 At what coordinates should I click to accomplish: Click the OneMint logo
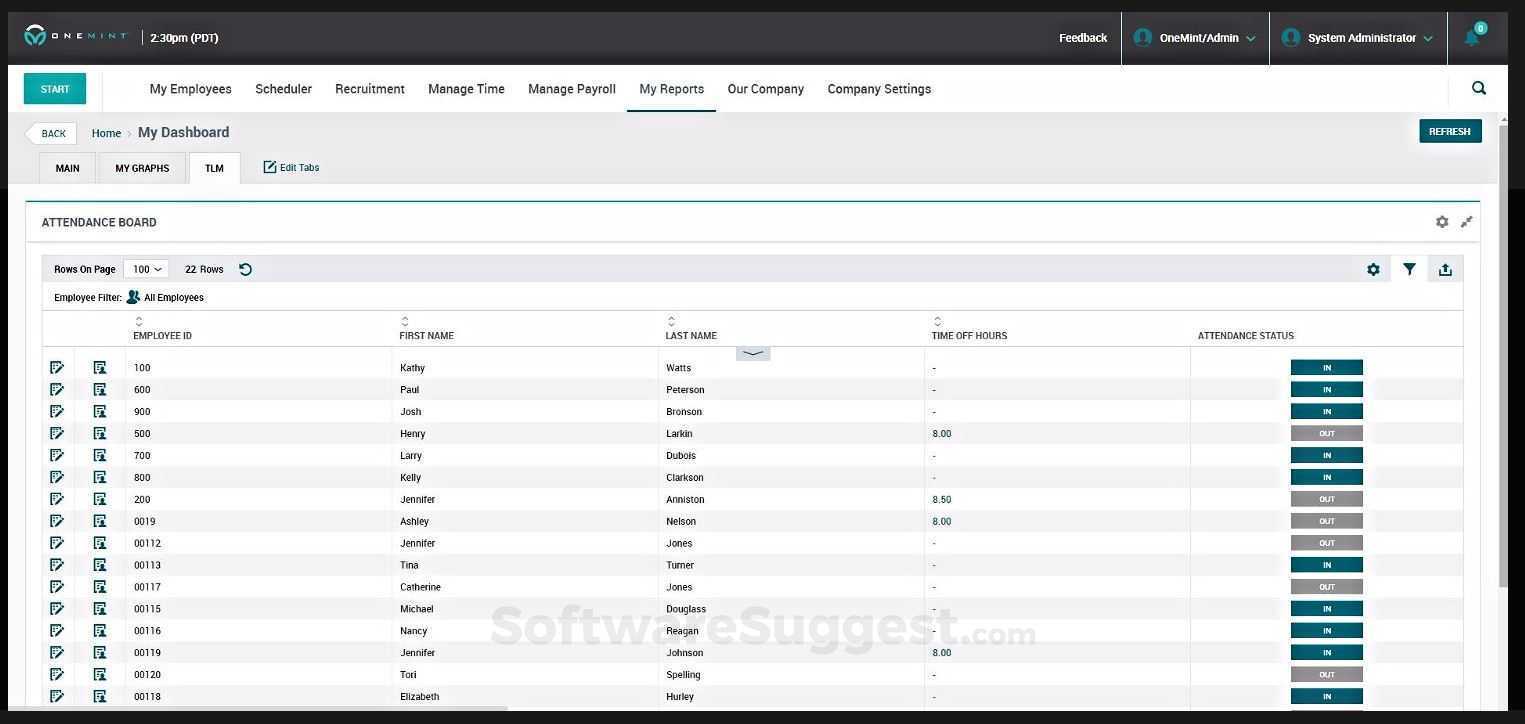[x=75, y=37]
